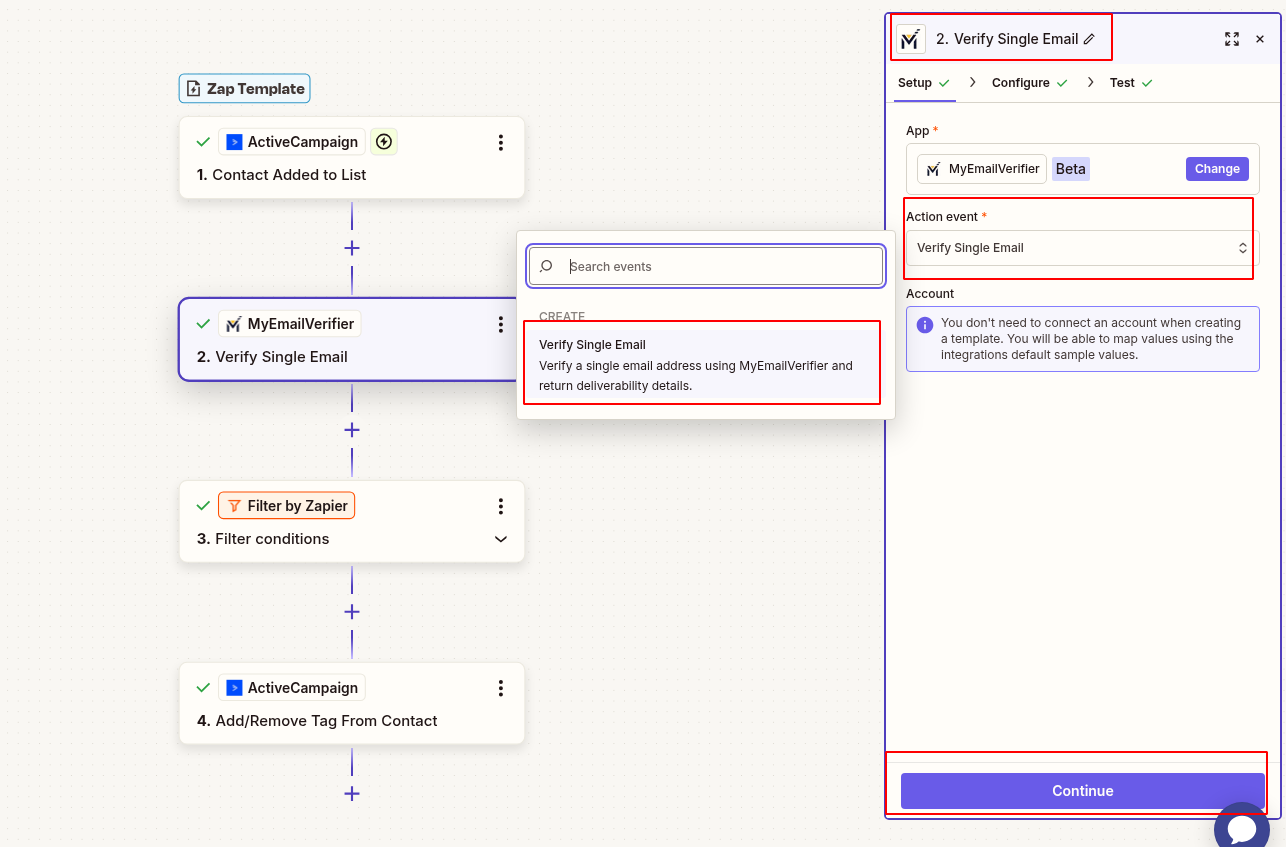Open the Action event dropdown
The width and height of the screenshot is (1286, 847).
(x=1079, y=247)
